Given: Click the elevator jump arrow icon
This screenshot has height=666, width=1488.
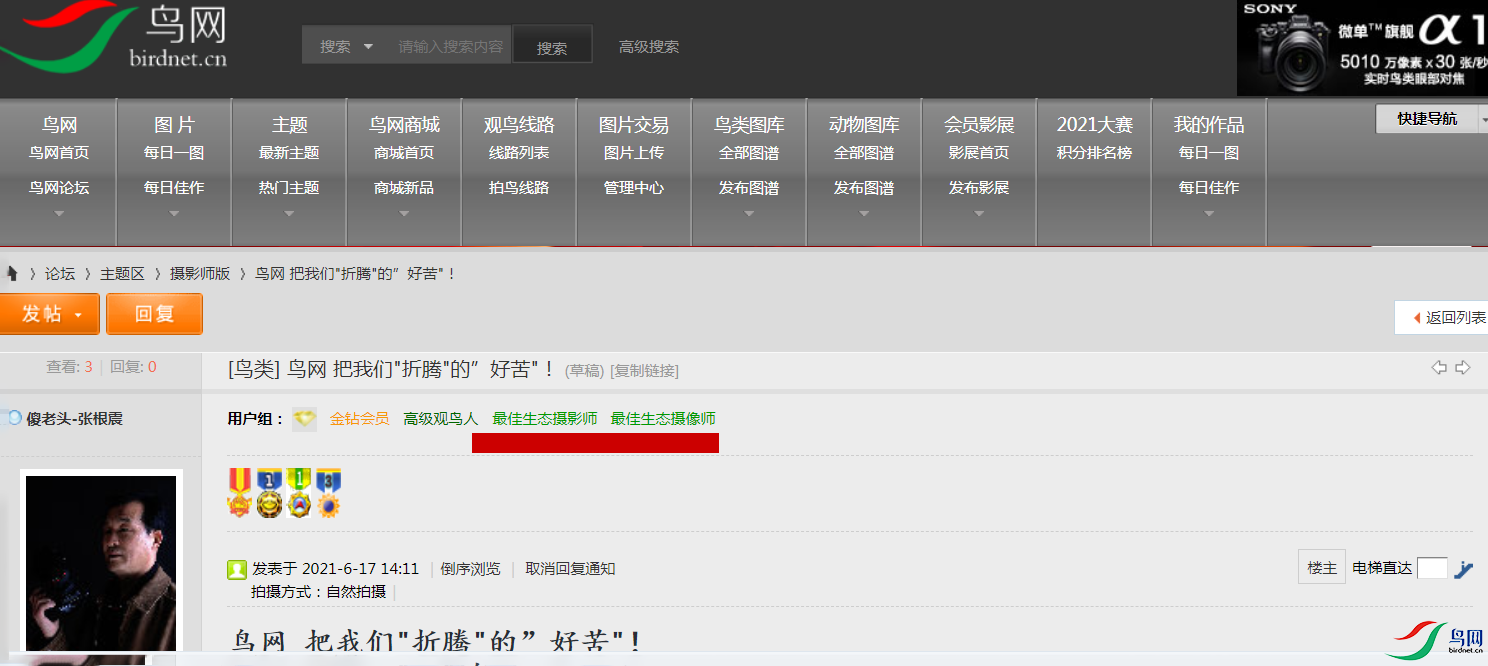Looking at the screenshot, I should pos(1464,569).
